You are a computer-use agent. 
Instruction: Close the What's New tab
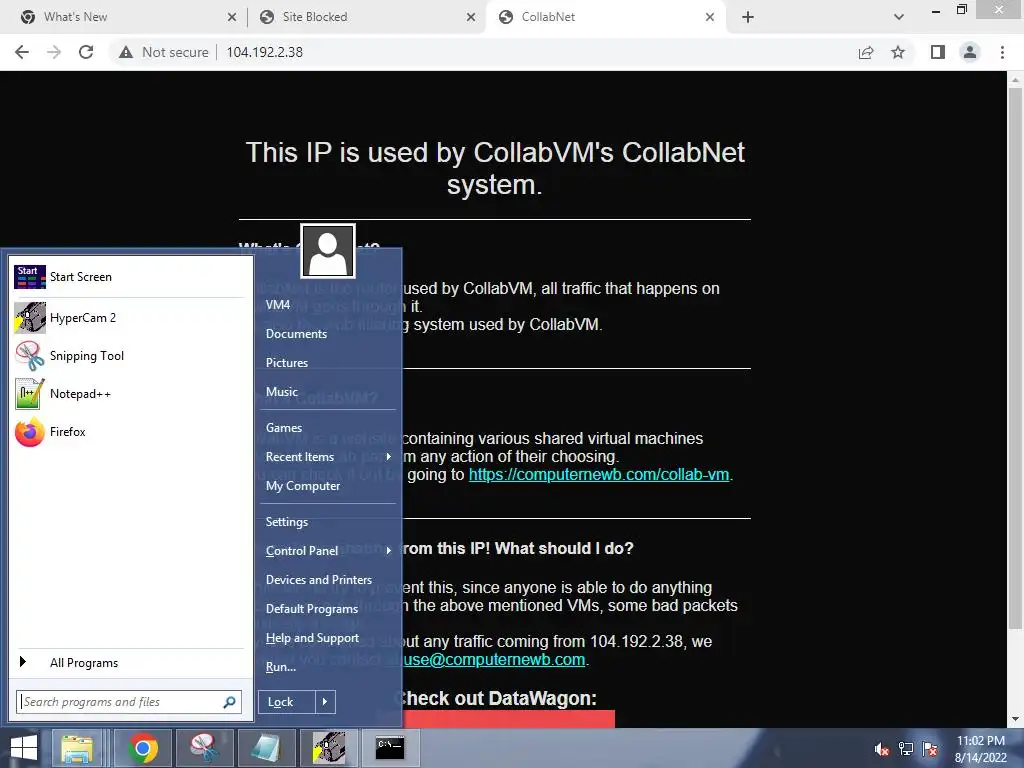click(232, 17)
